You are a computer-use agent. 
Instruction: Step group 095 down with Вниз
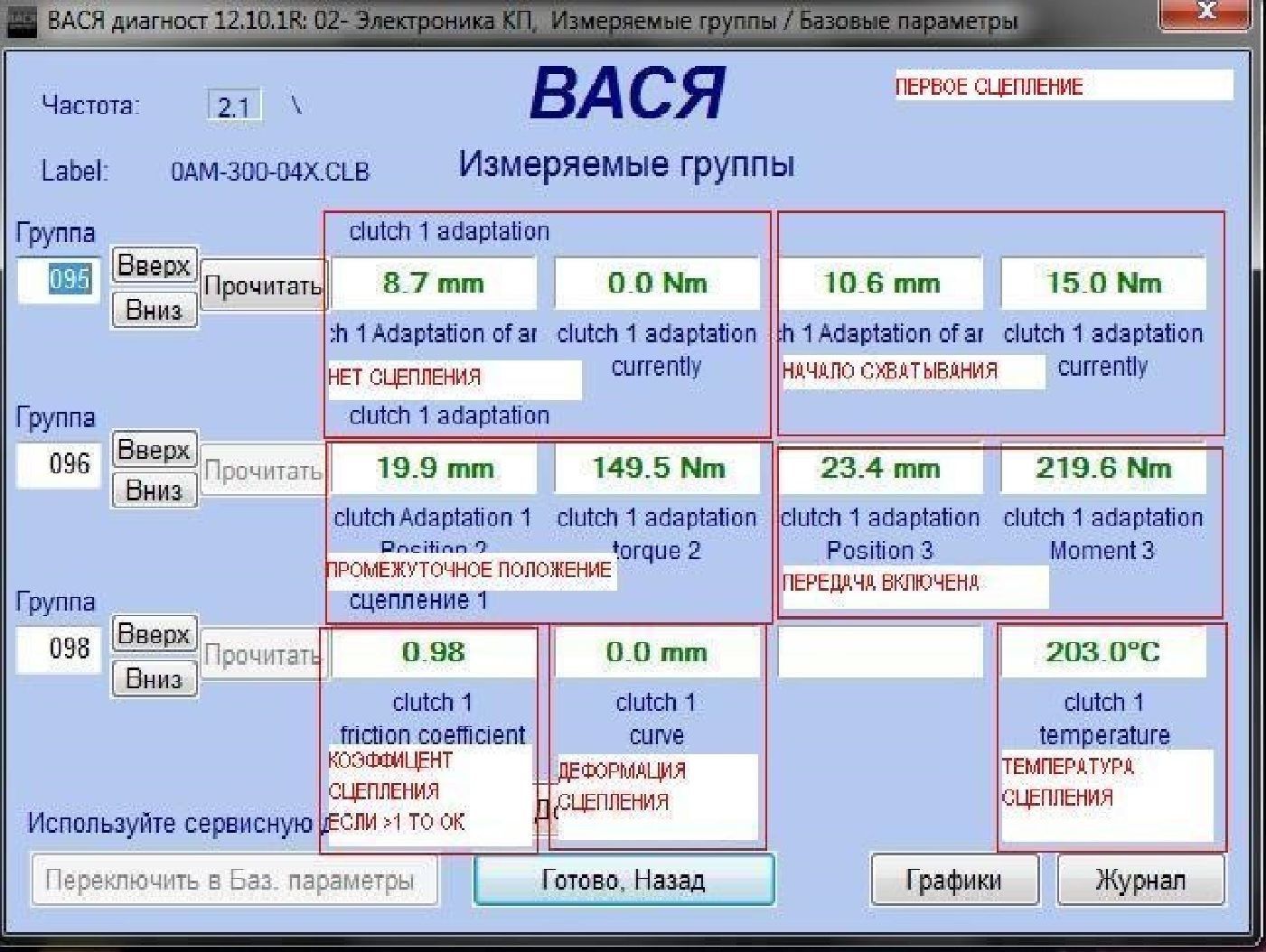[x=155, y=310]
